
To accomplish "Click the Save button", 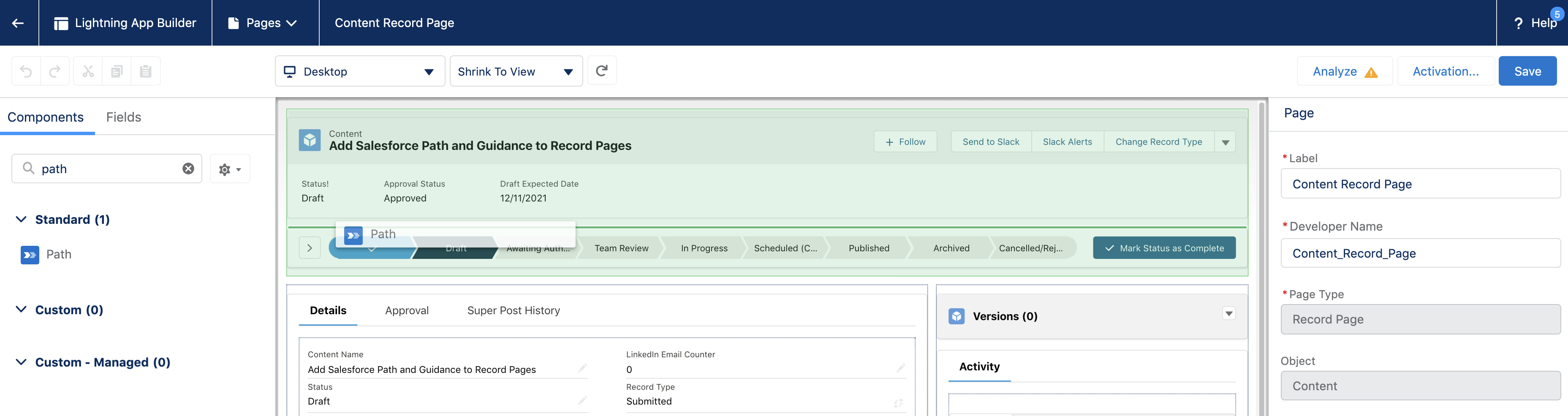I will [x=1527, y=71].
